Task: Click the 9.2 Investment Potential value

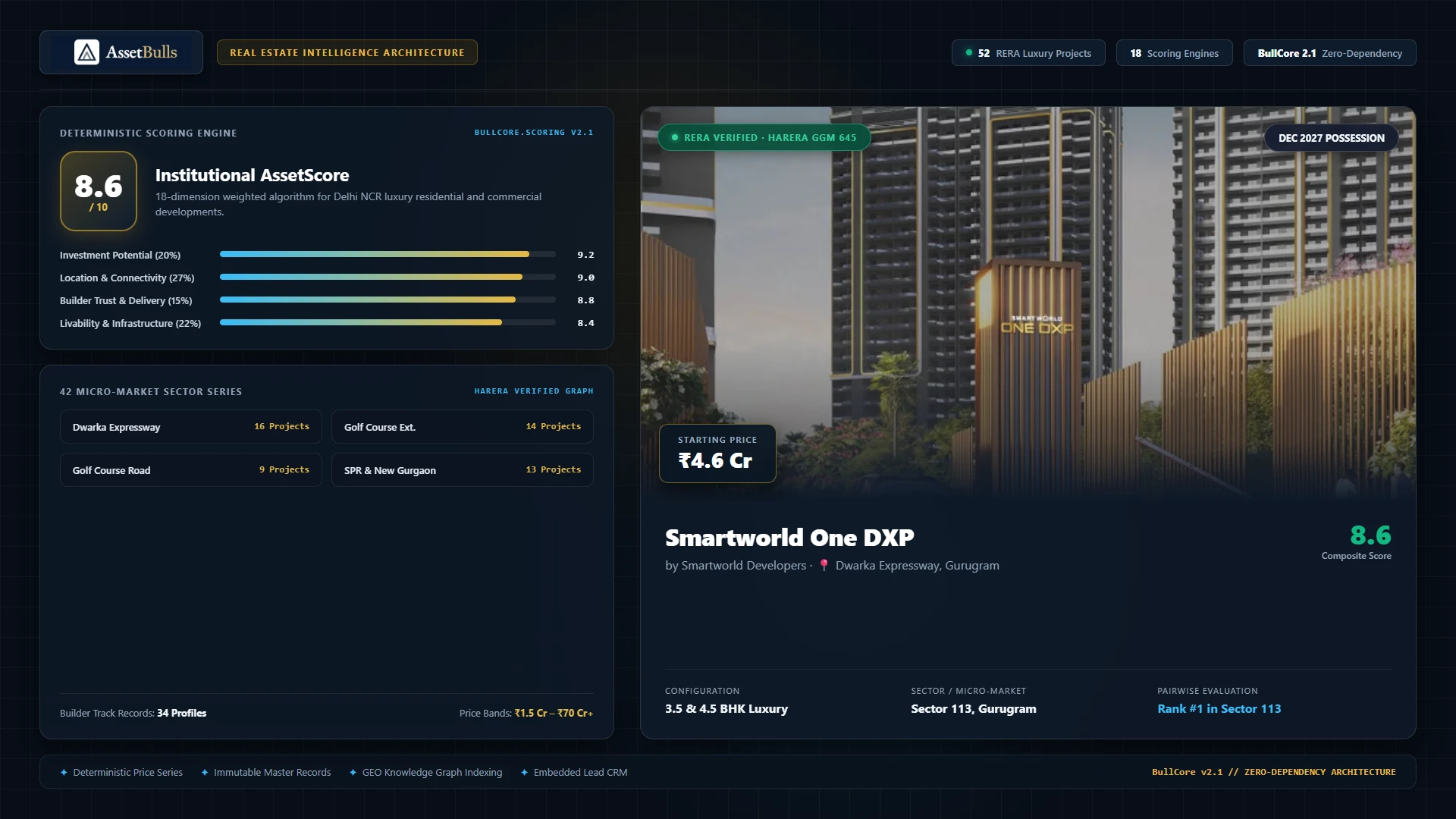Action: click(x=585, y=255)
